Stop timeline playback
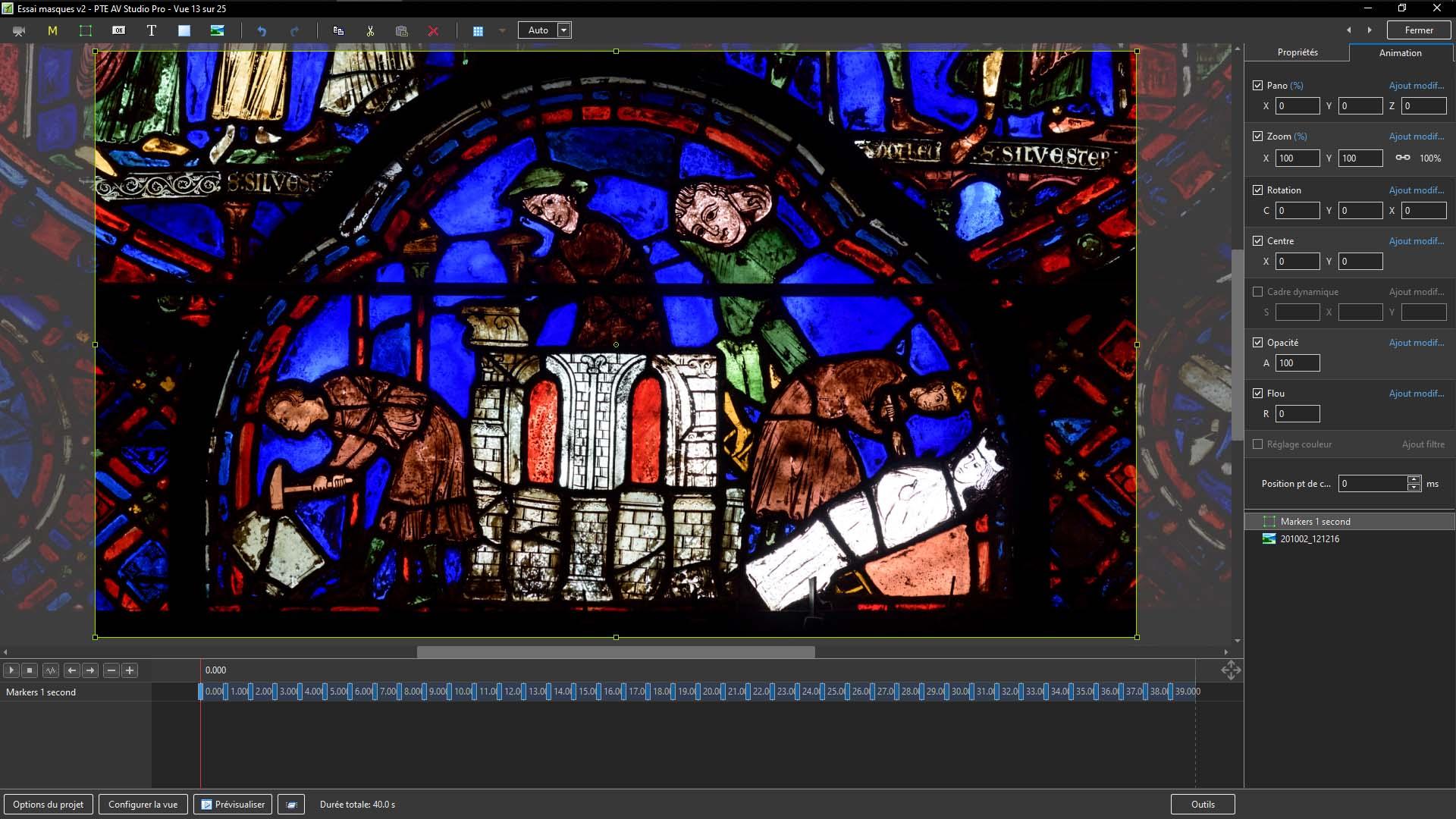The width and height of the screenshot is (1456, 819). [x=30, y=670]
